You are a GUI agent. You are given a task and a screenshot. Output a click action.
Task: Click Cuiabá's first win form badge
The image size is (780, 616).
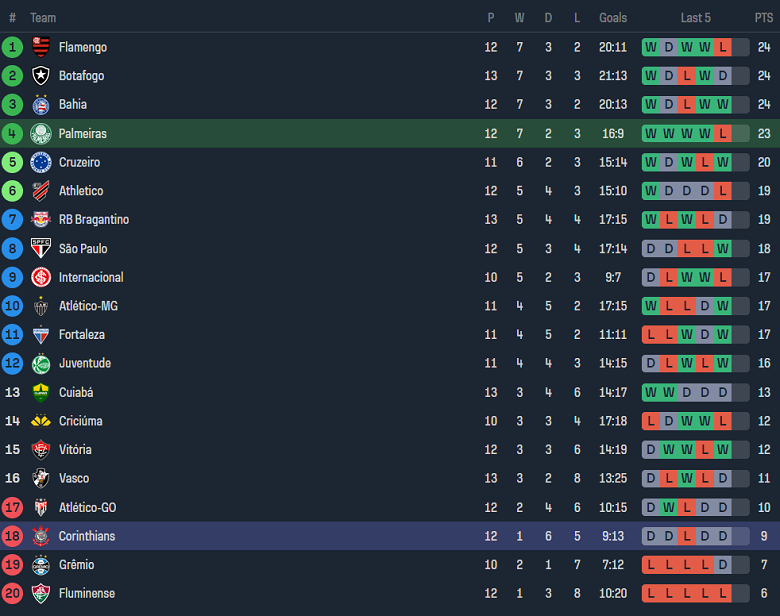[651, 392]
